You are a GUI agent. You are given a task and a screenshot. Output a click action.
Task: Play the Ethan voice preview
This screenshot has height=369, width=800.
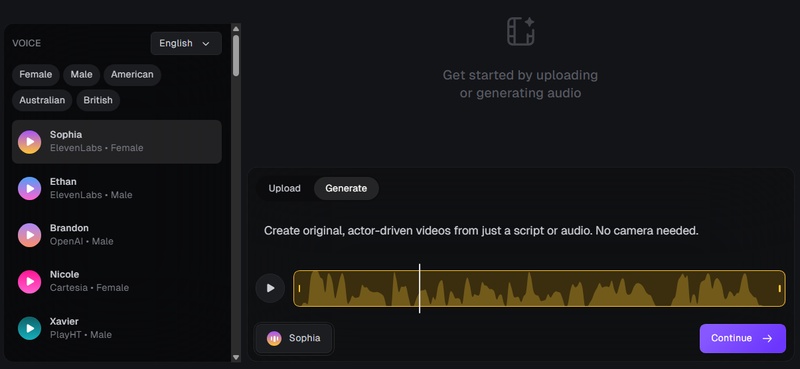[30, 188]
